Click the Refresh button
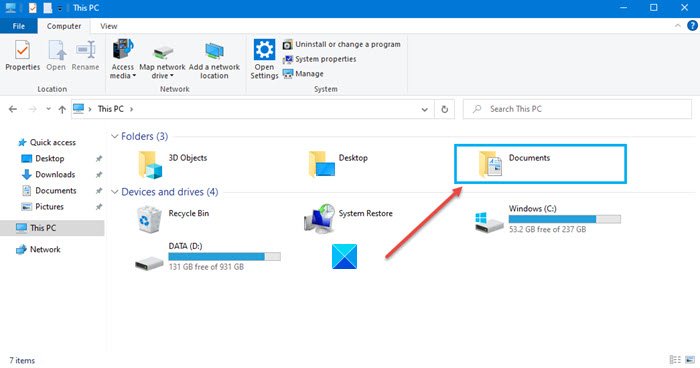The height and width of the screenshot is (368, 700). click(x=445, y=109)
